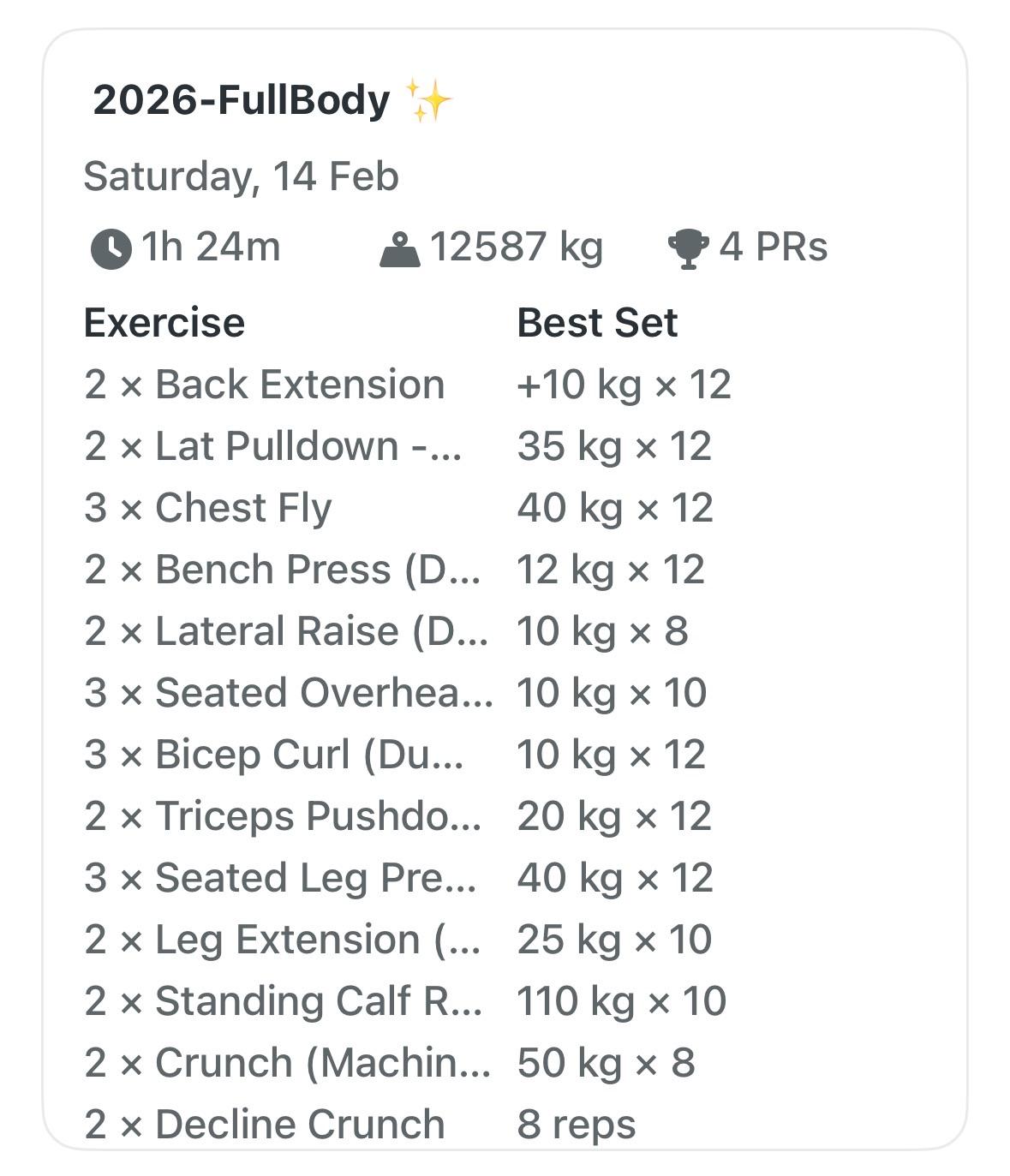Select the Saturday, 14 Feb date
The image size is (1010, 1176).
241,176
